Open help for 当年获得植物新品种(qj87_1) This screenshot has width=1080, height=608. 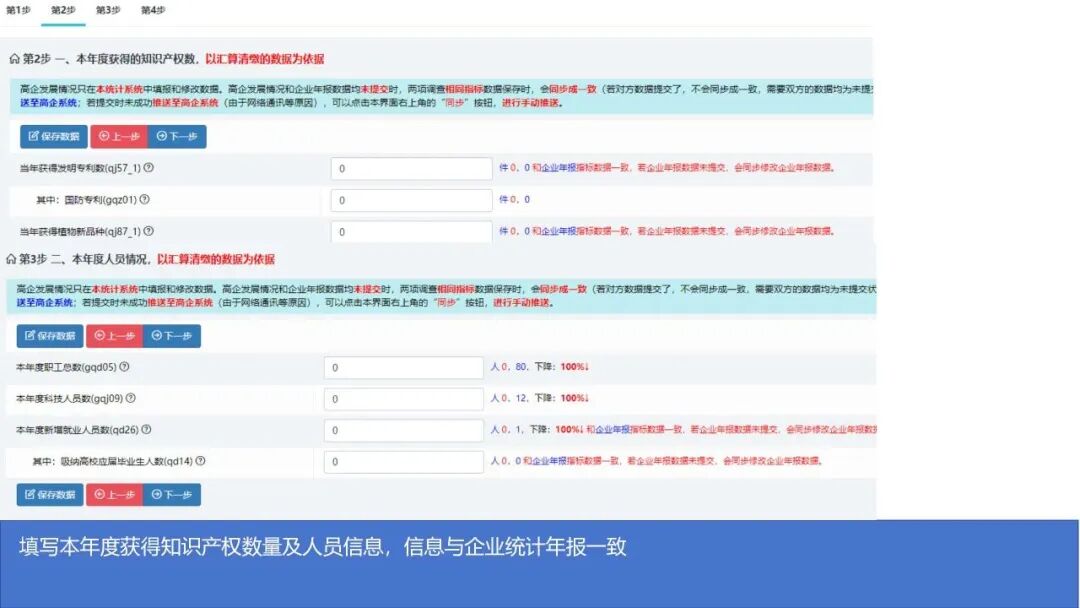pyautogui.click(x=149, y=229)
